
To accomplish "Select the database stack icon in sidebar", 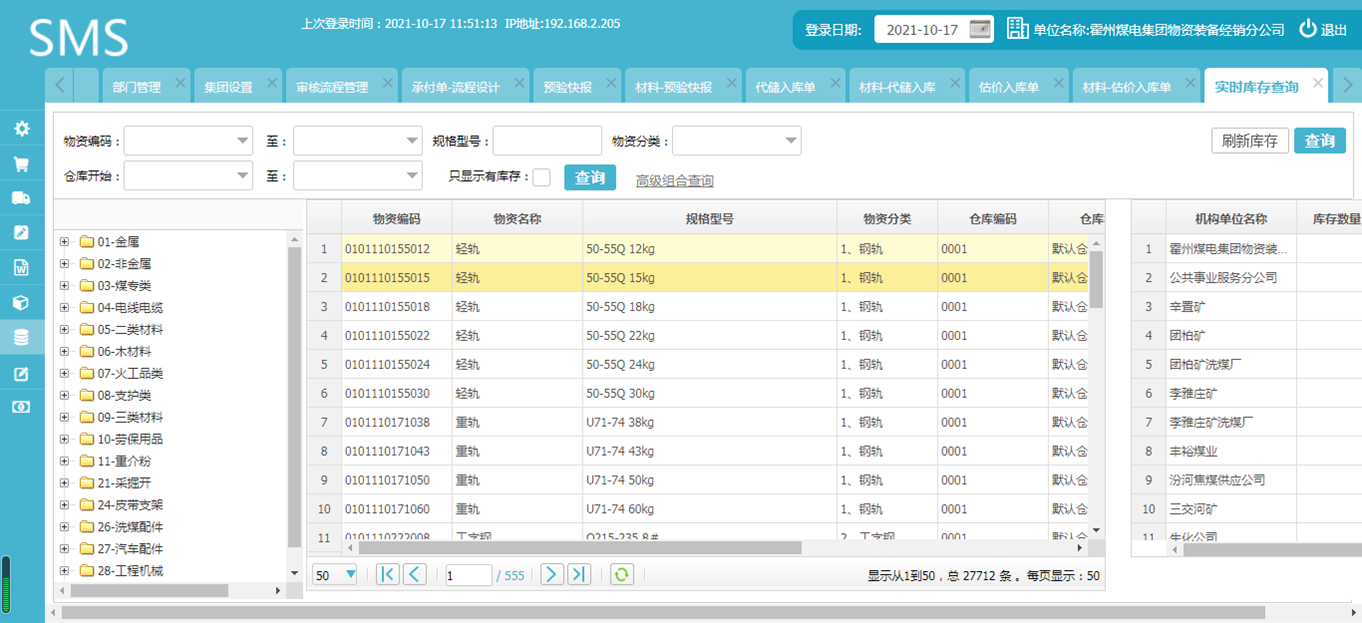I will pos(21,337).
